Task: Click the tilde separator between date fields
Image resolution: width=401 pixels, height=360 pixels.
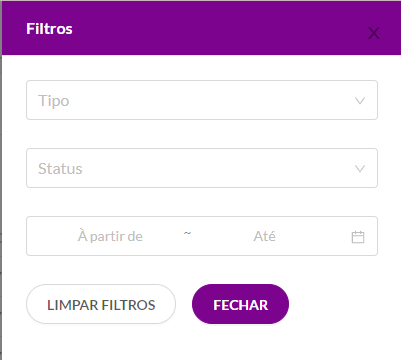Action: pyautogui.click(x=187, y=233)
